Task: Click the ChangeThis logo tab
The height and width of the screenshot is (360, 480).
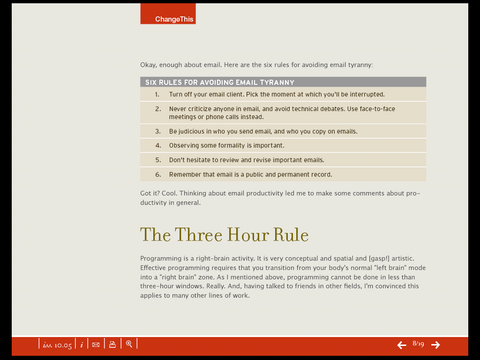Action: [168, 14]
